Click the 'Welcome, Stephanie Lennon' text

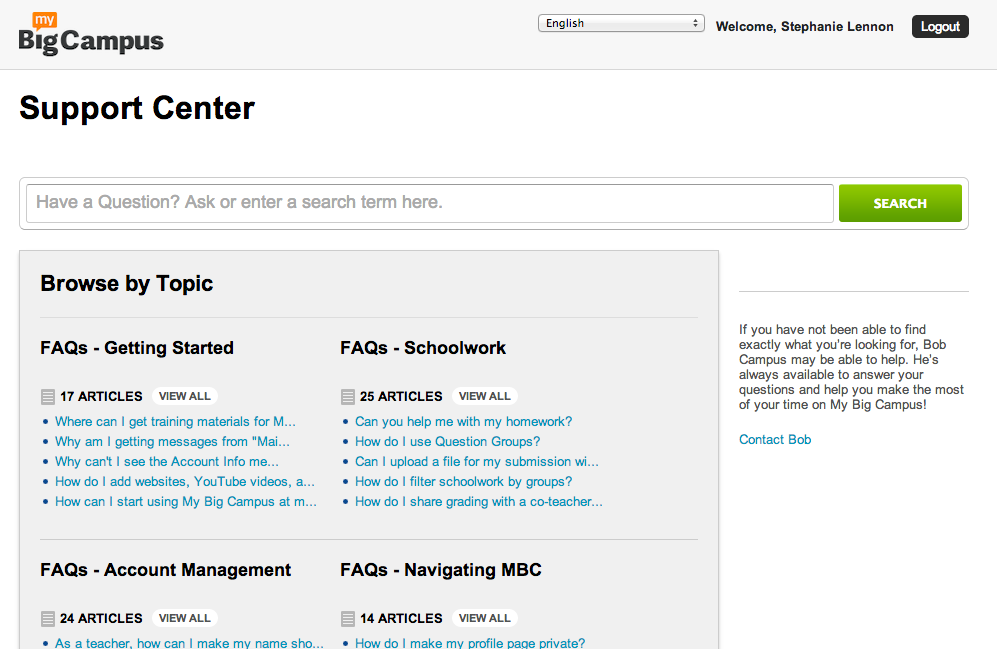click(804, 27)
